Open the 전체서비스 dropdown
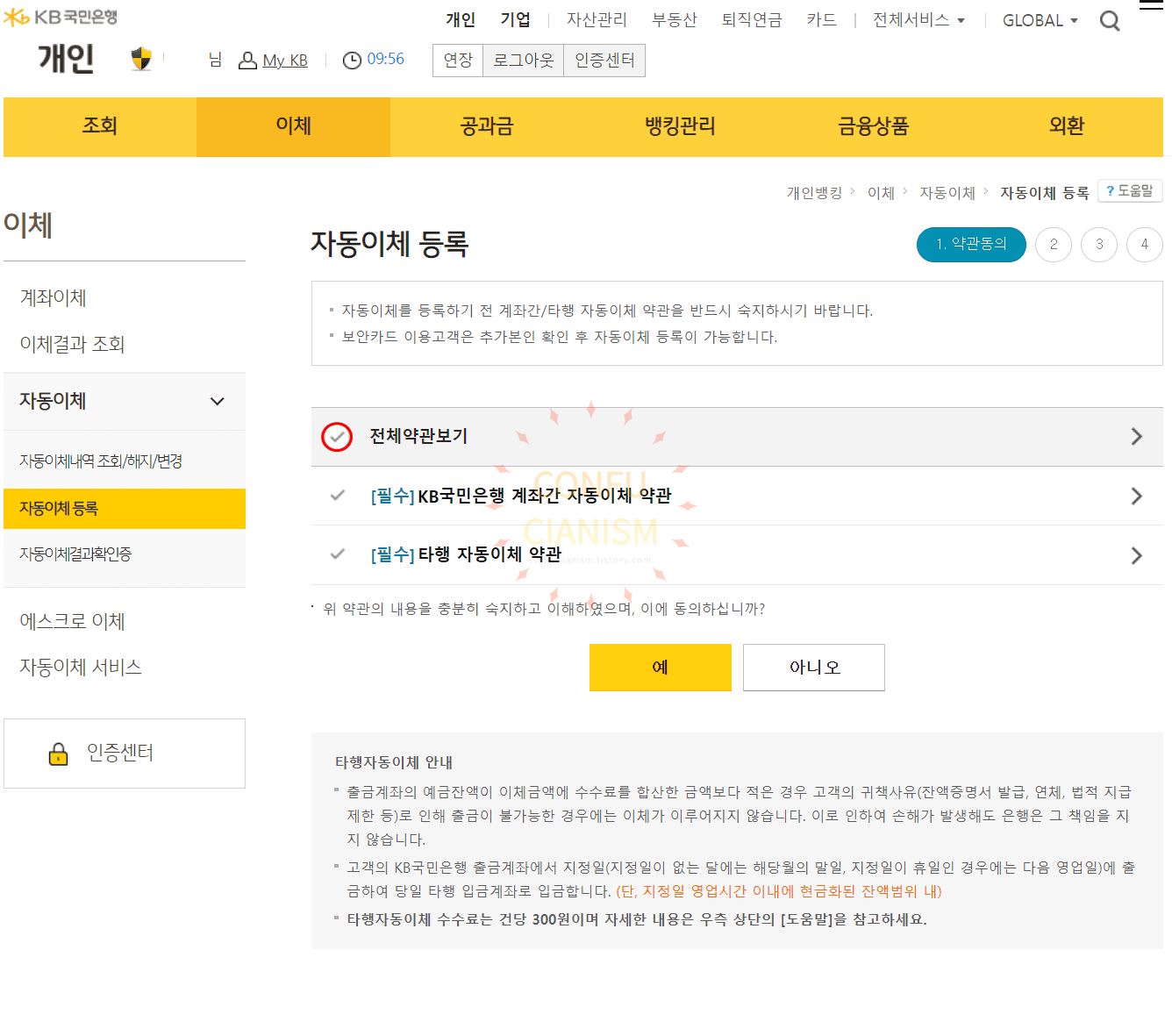The width and height of the screenshot is (1172, 1036). [x=918, y=20]
